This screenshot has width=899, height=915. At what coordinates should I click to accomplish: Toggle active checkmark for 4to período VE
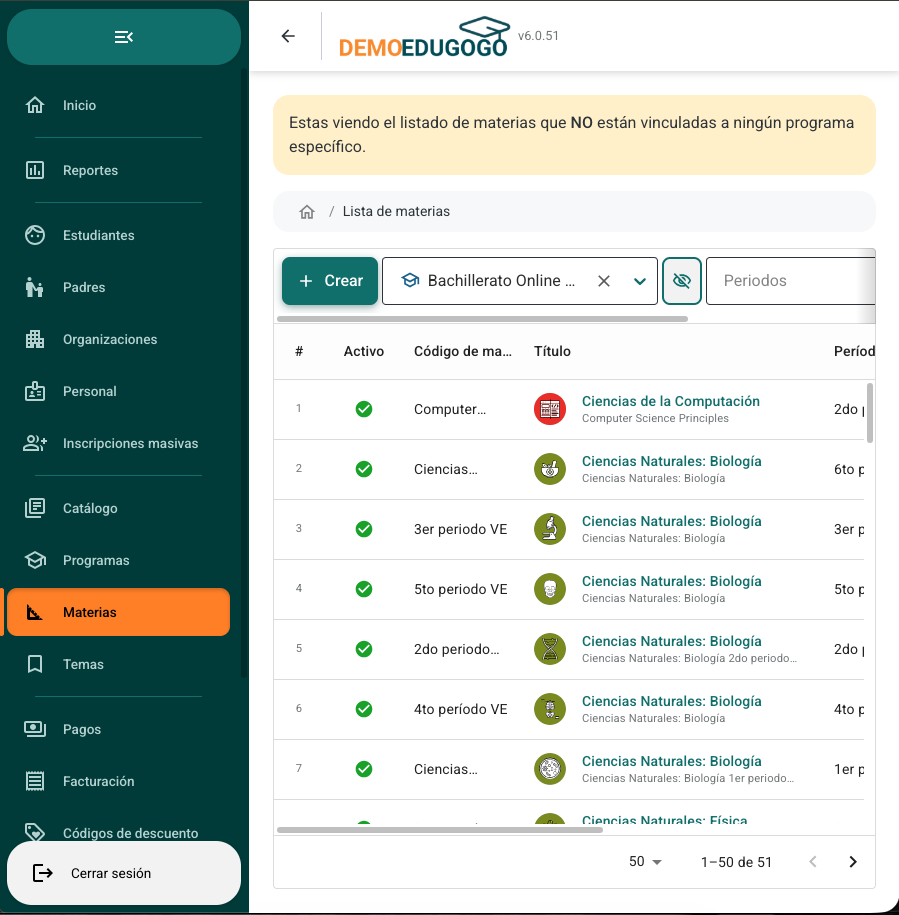pyautogui.click(x=364, y=709)
